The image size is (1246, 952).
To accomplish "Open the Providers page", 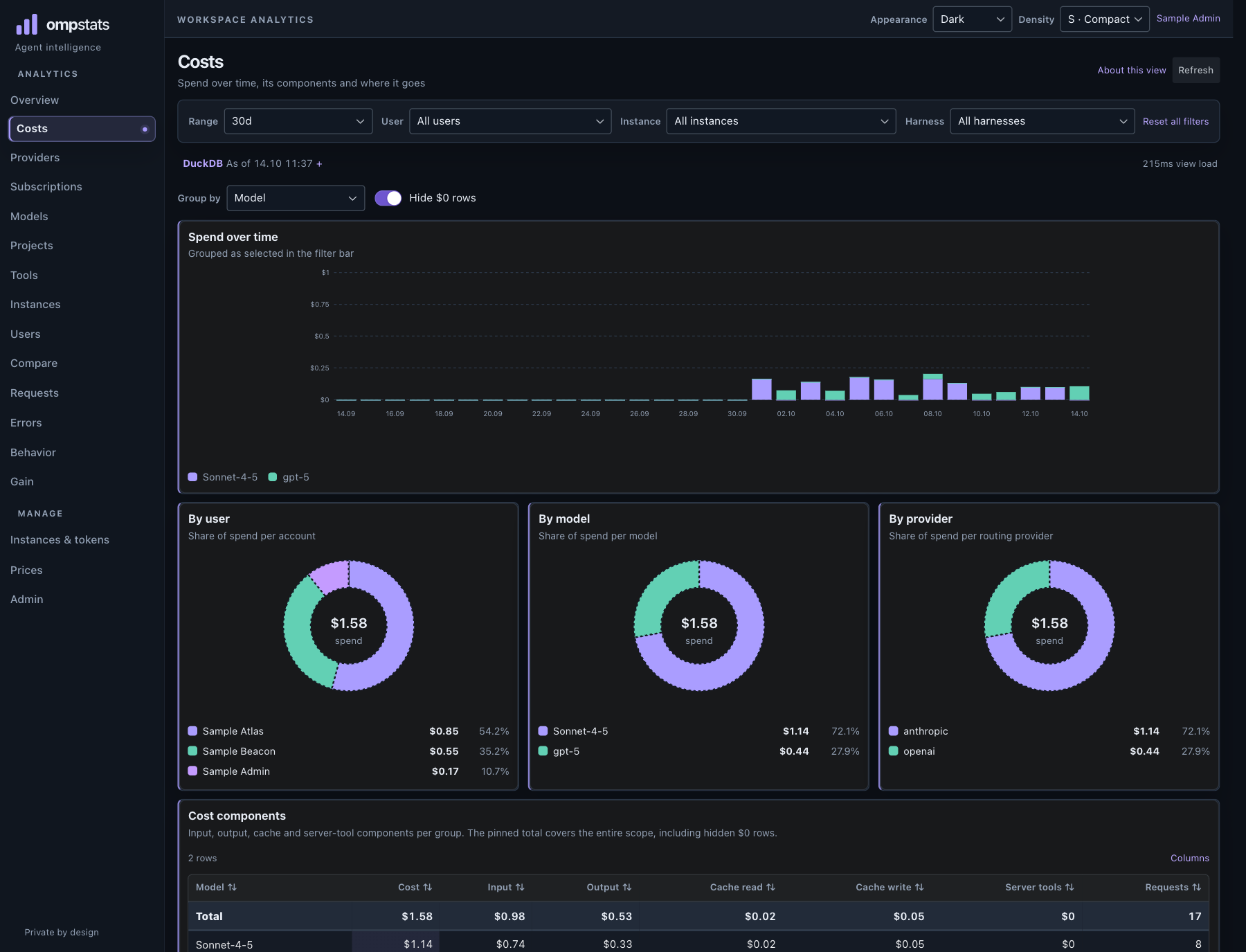I will (35, 158).
